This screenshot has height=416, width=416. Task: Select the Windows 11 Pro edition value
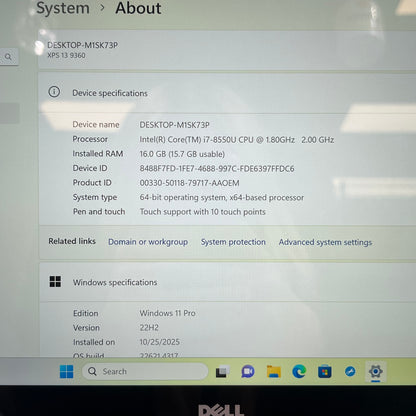pos(167,313)
